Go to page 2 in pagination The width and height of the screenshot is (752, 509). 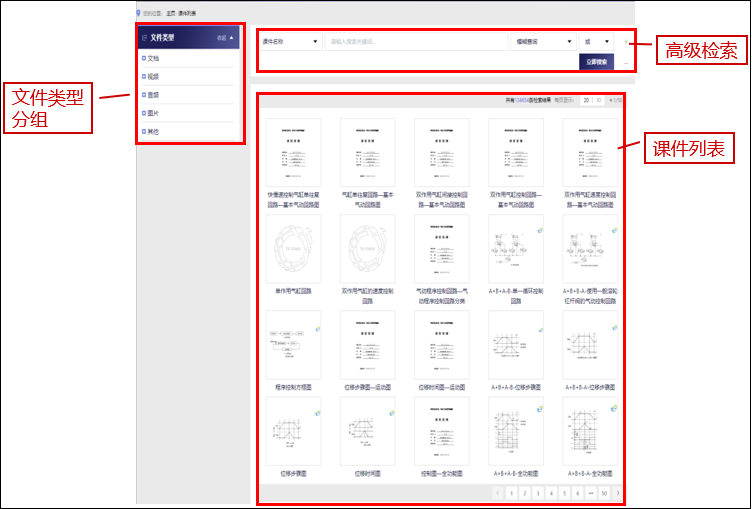click(x=525, y=493)
